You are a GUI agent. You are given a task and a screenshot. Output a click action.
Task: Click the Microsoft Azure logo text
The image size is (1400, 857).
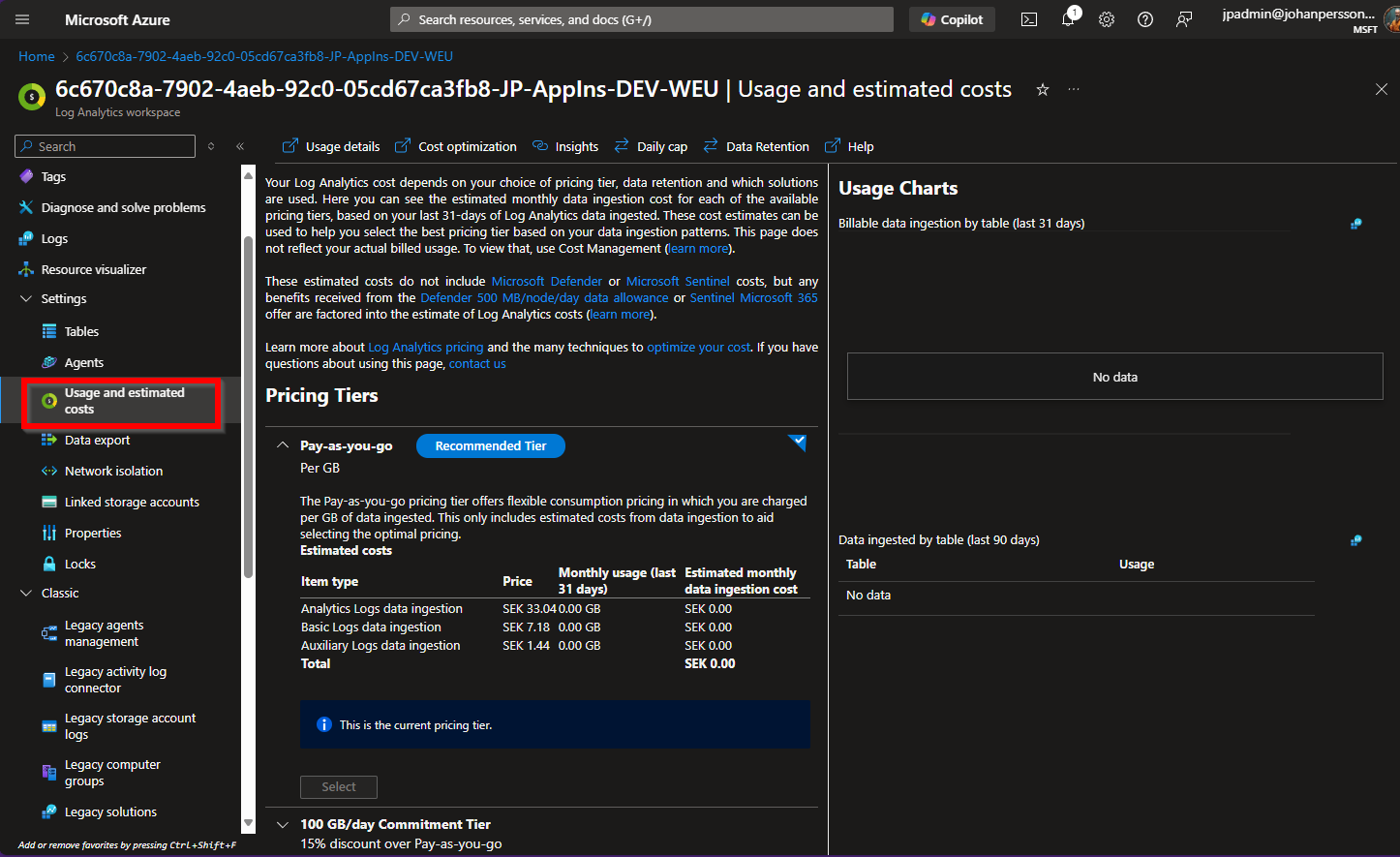click(117, 19)
